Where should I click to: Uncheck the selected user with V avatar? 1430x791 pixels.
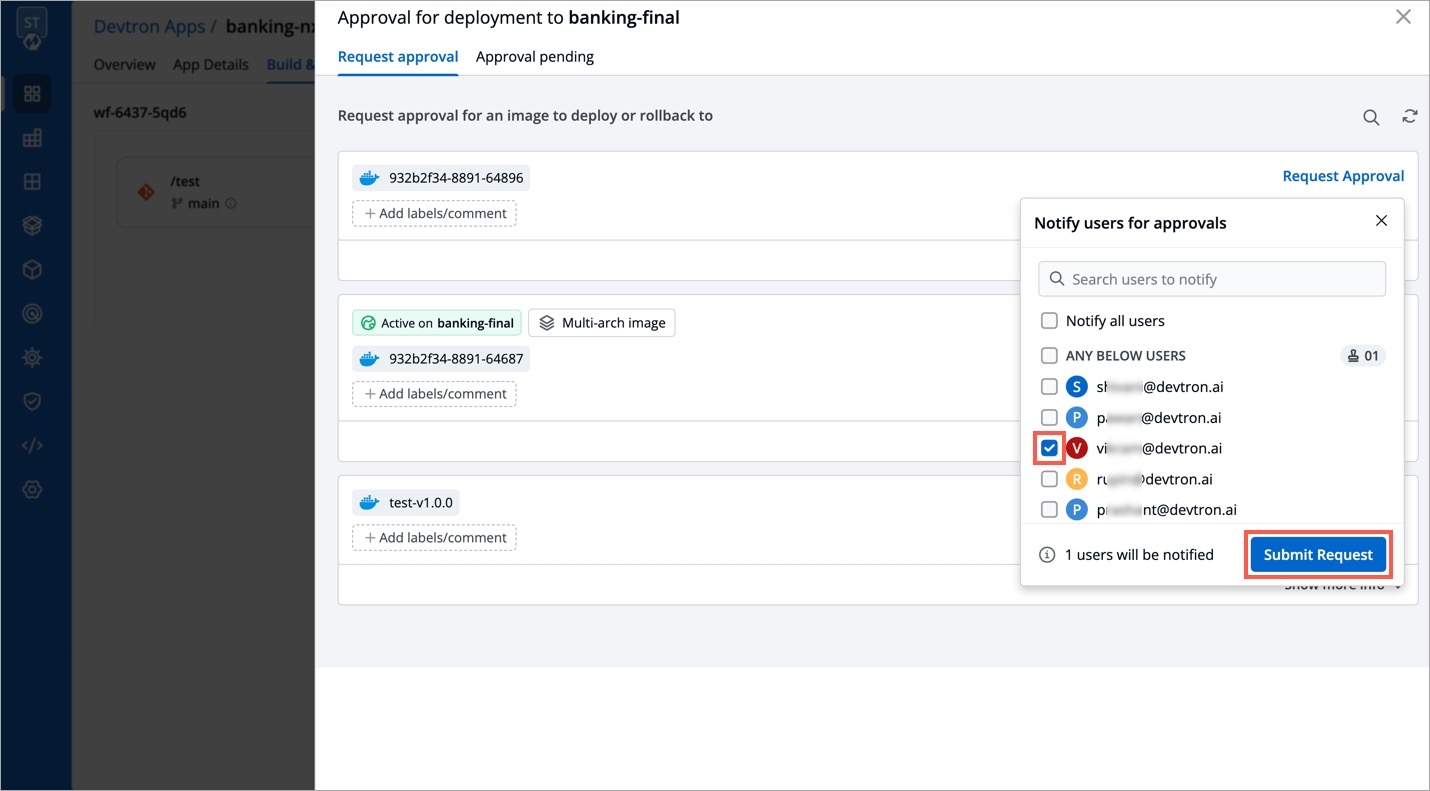[1049, 448]
